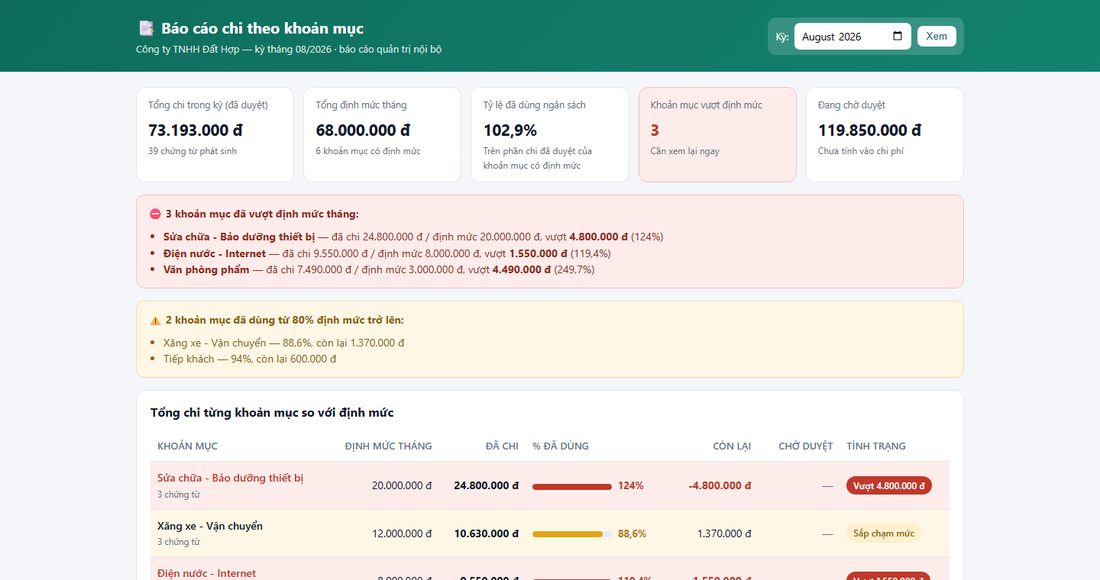This screenshot has width=1100, height=580.
Task: Click the KHOẢN MỤC column header
Action: 187,446
